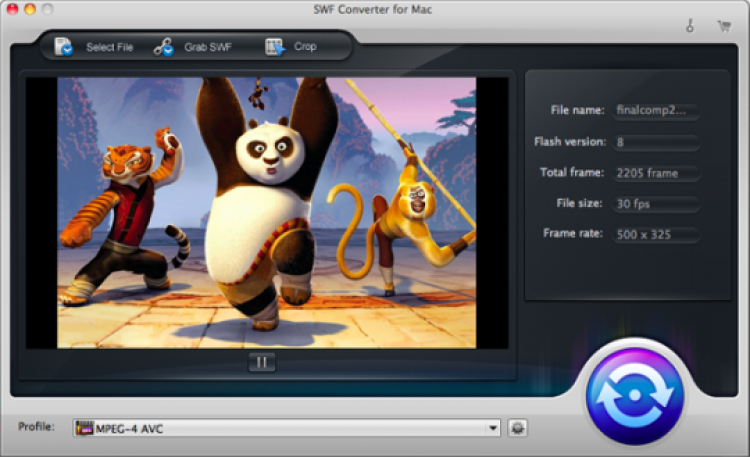
Task: Click the MPEG-4 AVC profile combo box
Action: [x=280, y=428]
